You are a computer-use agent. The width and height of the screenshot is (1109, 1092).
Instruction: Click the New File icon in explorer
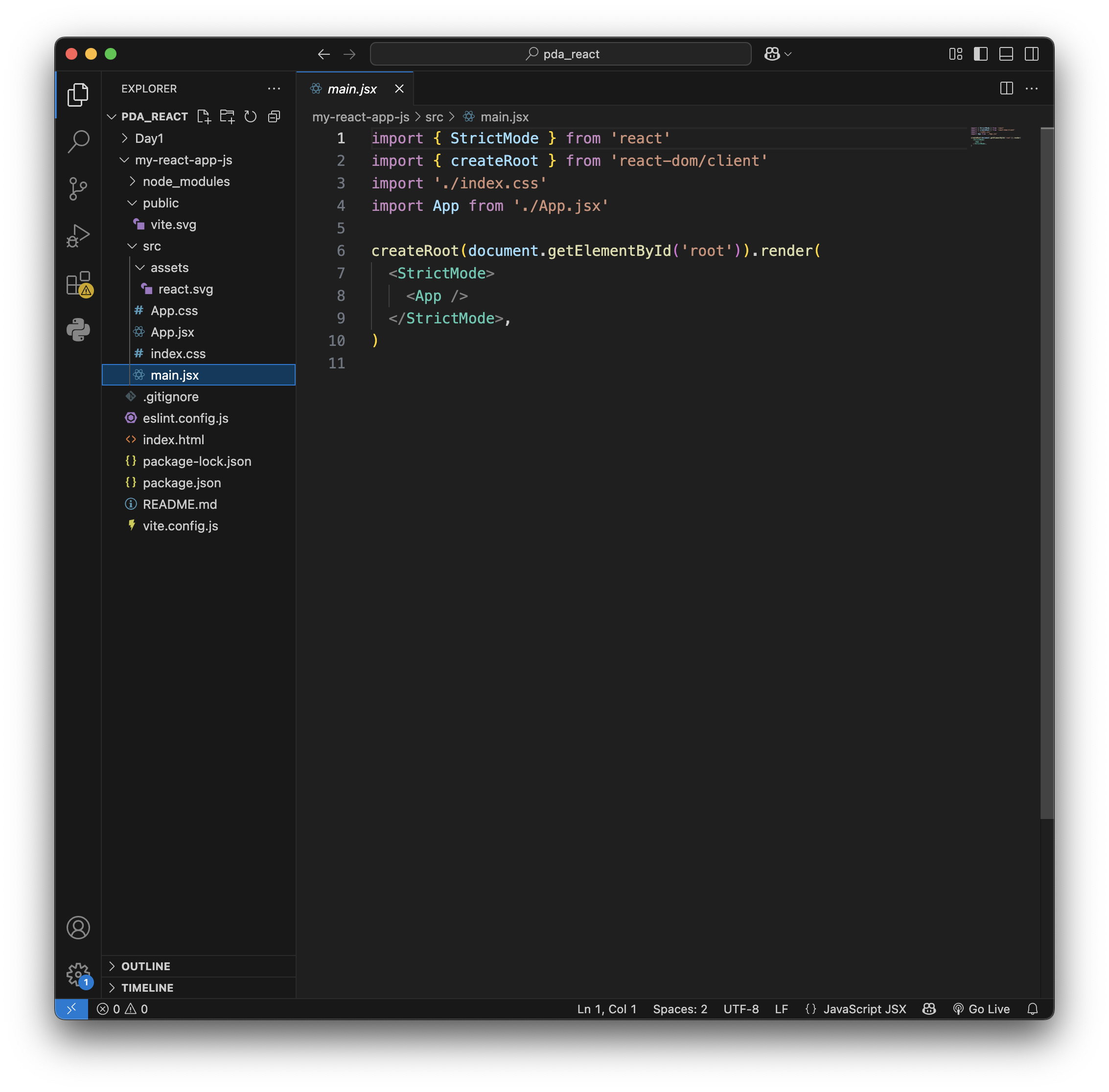[x=204, y=116]
